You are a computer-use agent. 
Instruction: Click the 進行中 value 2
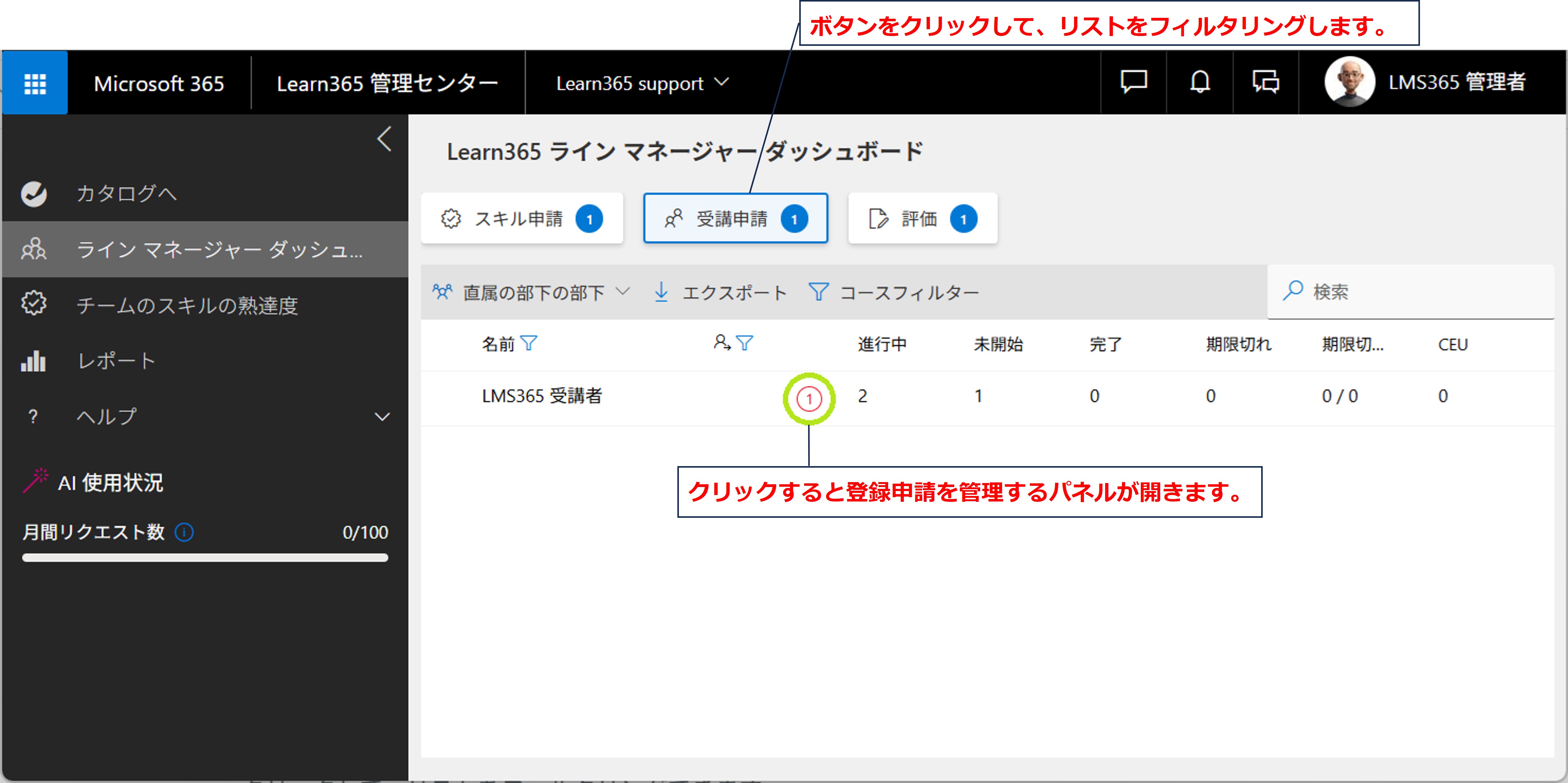click(863, 397)
